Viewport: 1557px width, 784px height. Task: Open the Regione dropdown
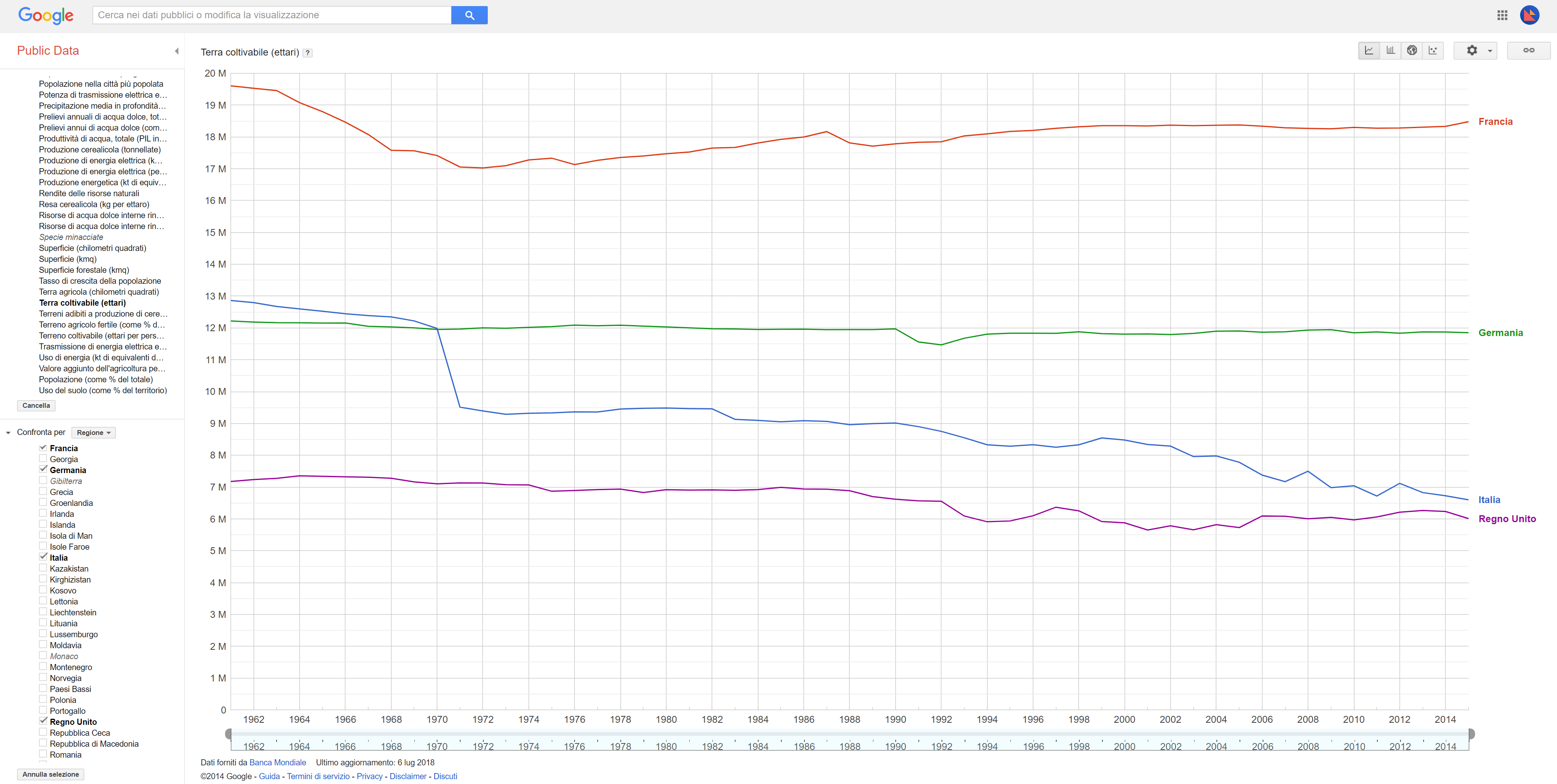93,433
